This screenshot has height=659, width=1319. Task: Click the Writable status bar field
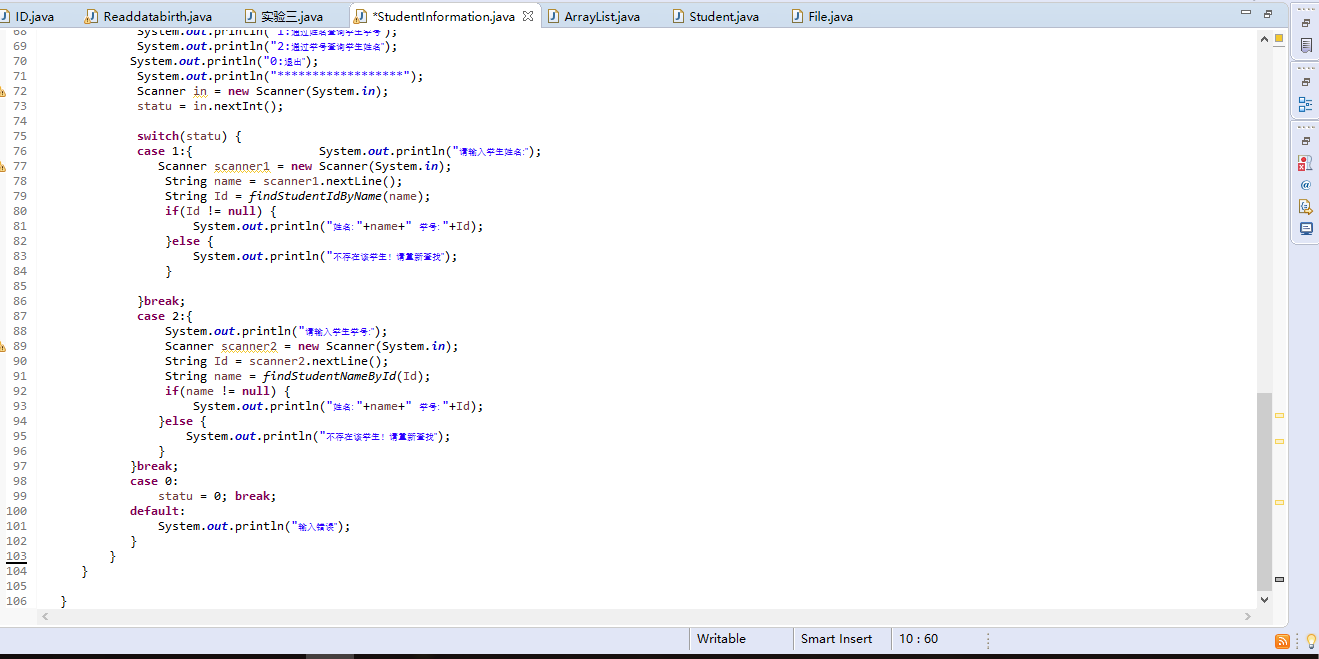[740, 639]
